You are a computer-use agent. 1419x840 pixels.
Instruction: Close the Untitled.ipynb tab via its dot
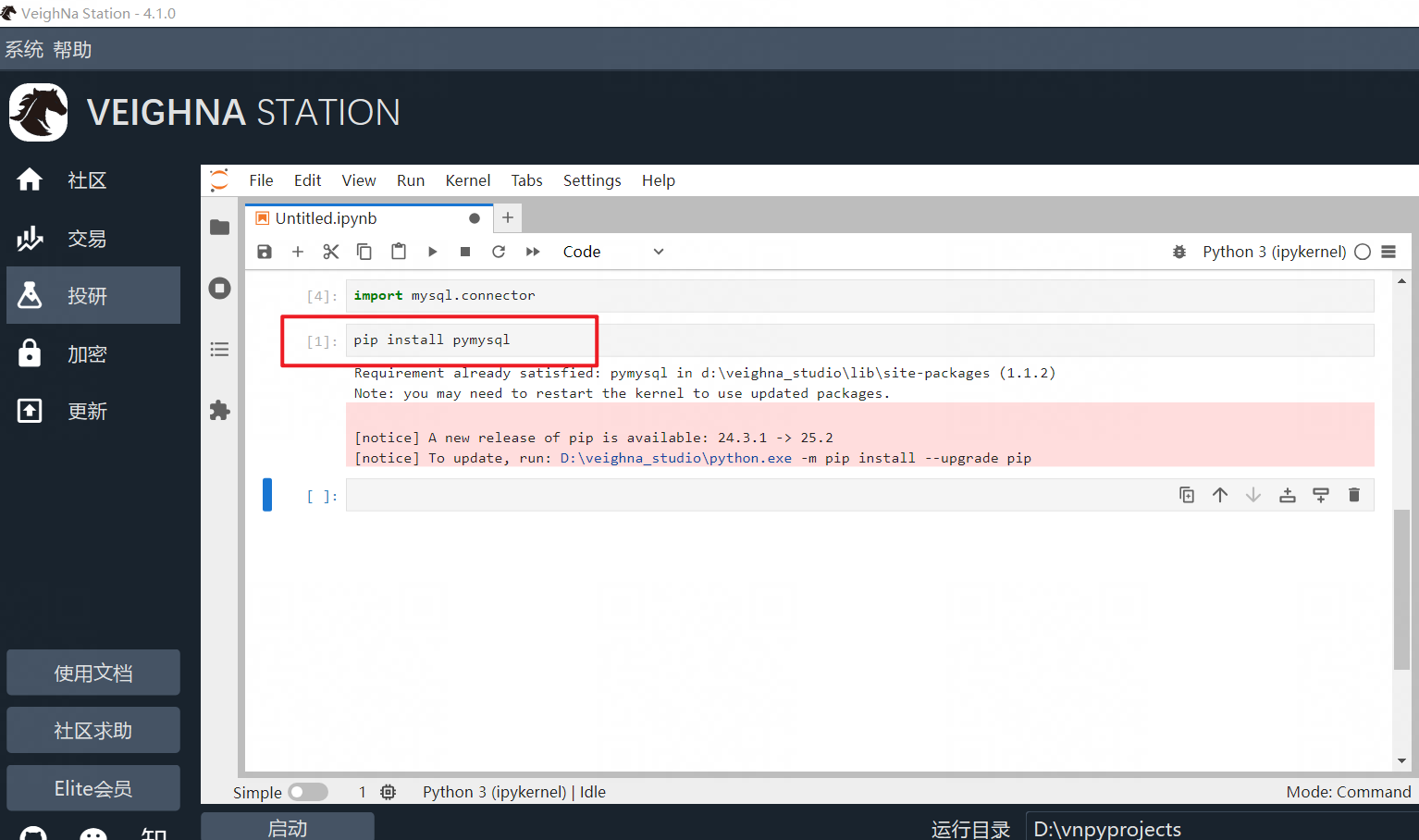(x=475, y=218)
